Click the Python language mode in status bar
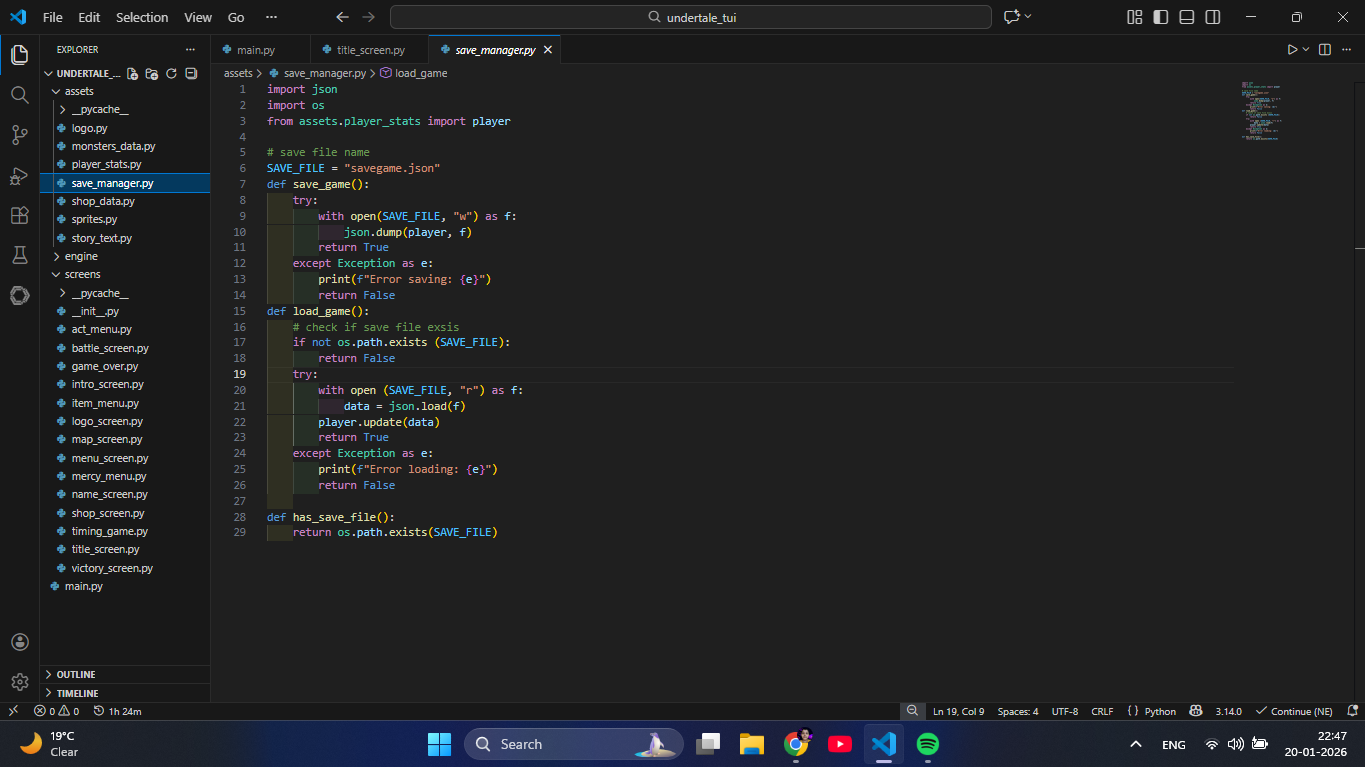1365x767 pixels. [x=1160, y=711]
